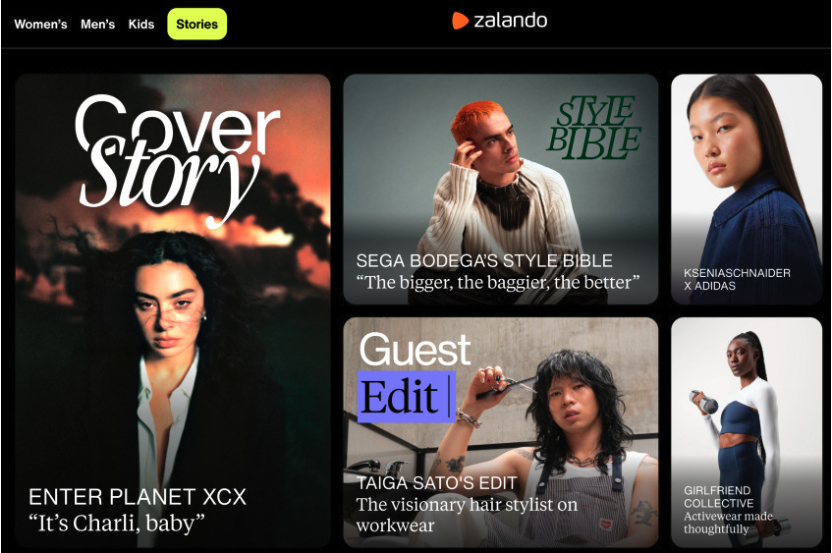Image resolution: width=832 pixels, height=553 pixels.
Task: Open Taiga Sato's Guest Edit card
Action: pyautogui.click(x=500, y=432)
